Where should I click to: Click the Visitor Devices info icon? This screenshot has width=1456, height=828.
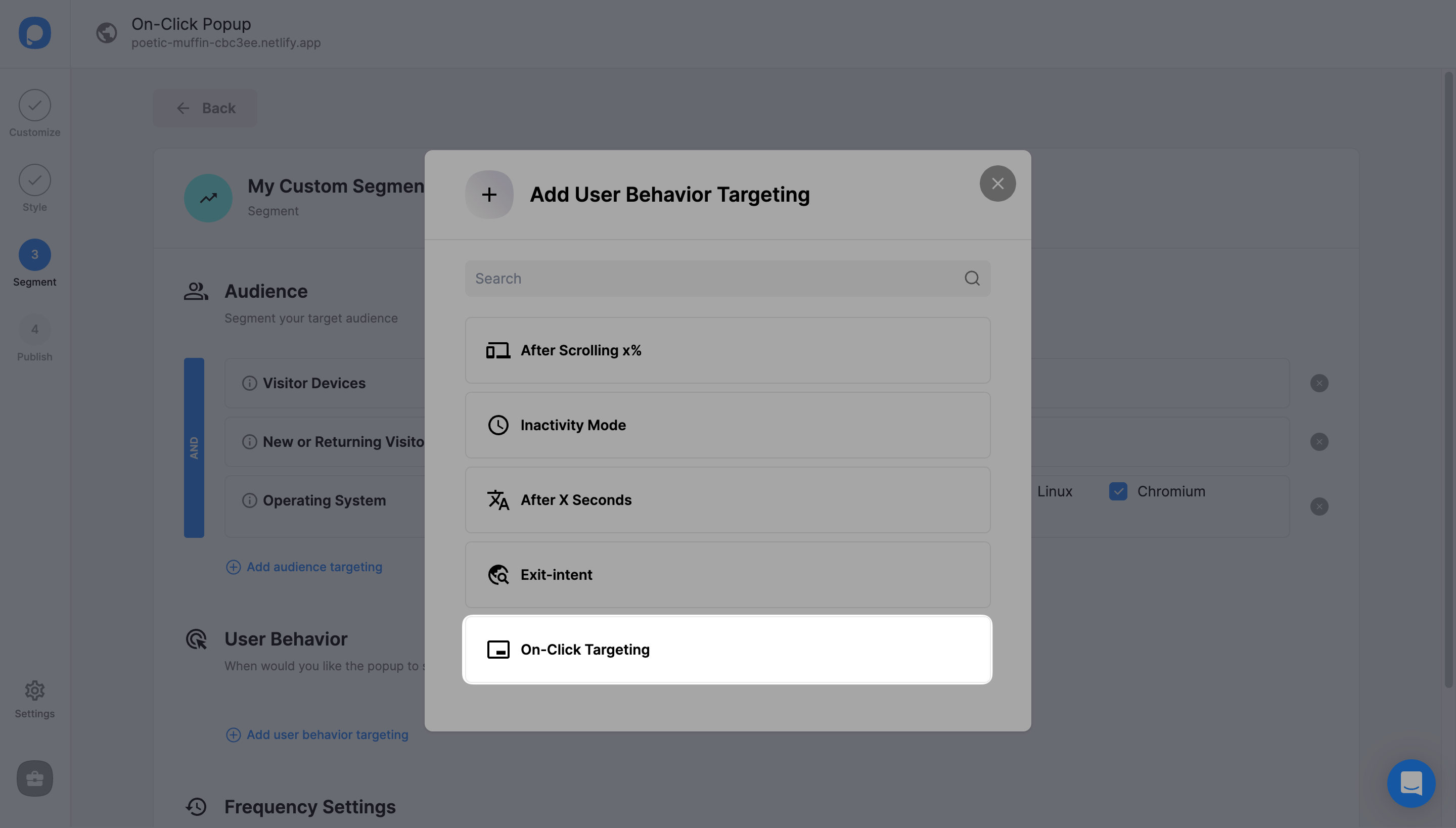(x=249, y=383)
